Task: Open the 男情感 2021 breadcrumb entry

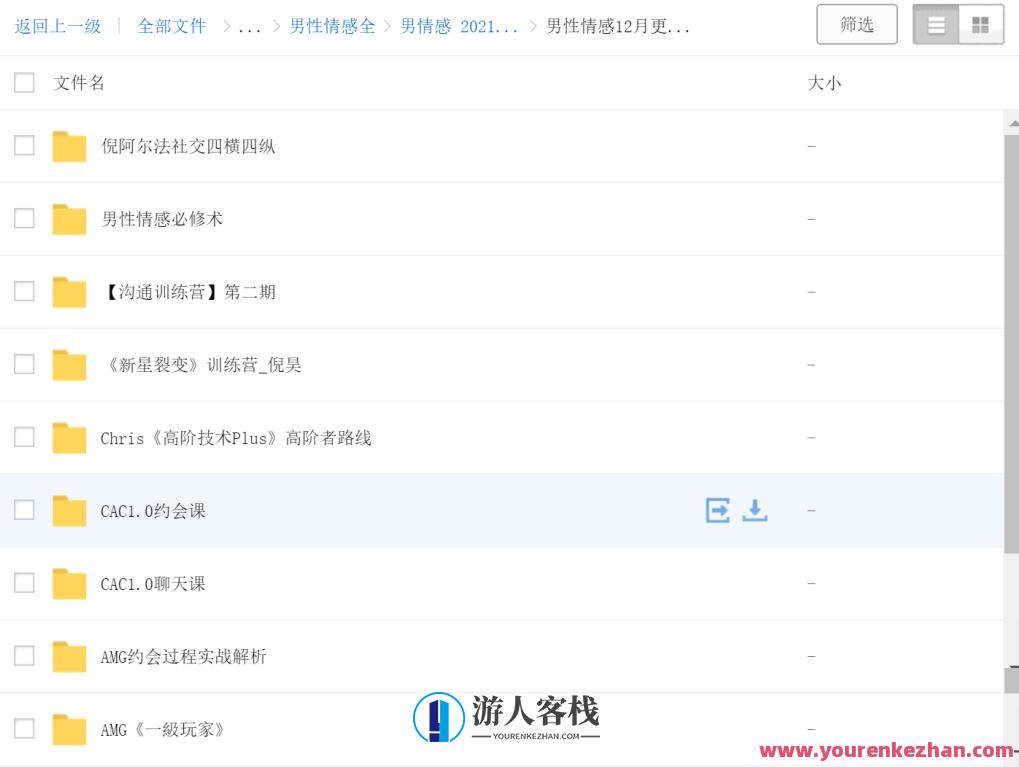Action: pyautogui.click(x=455, y=25)
